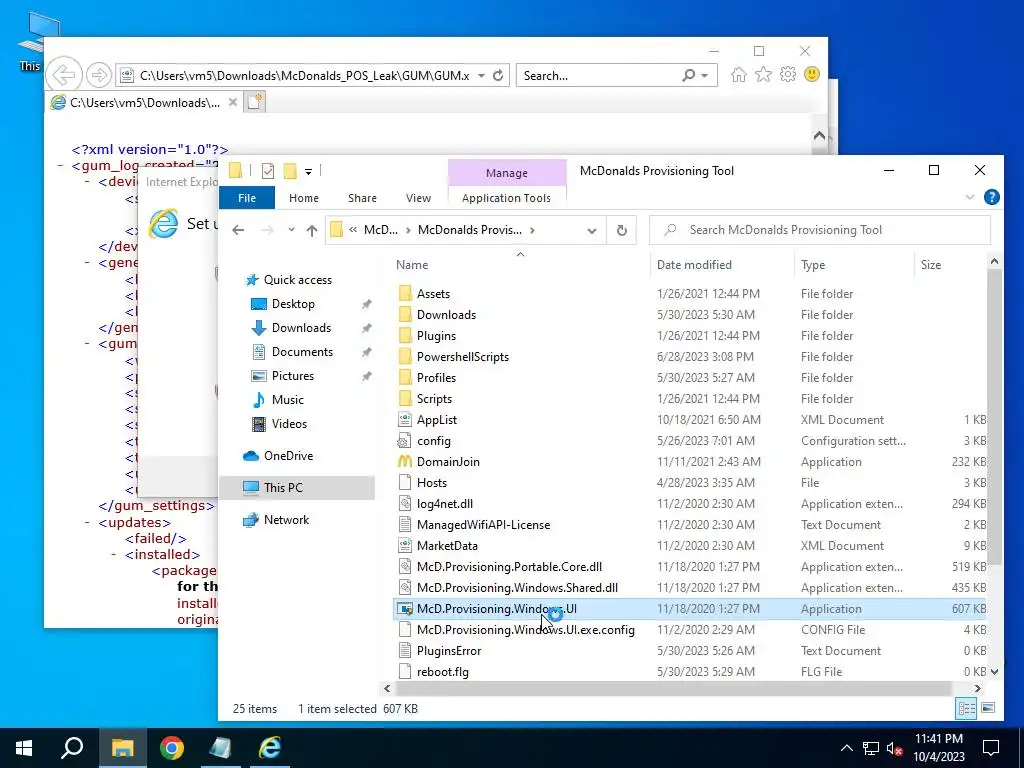This screenshot has width=1024, height=768.
Task: Click the Internet Explorer address field
Action: (304, 76)
